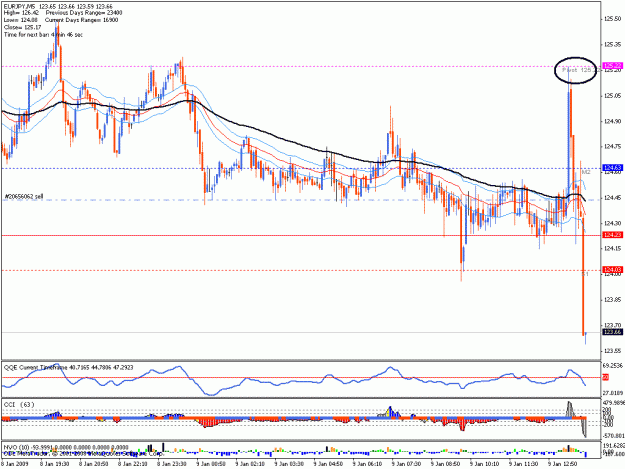Click the 123.55 price axis label
Screen dimensions: 625x469
[613, 351]
